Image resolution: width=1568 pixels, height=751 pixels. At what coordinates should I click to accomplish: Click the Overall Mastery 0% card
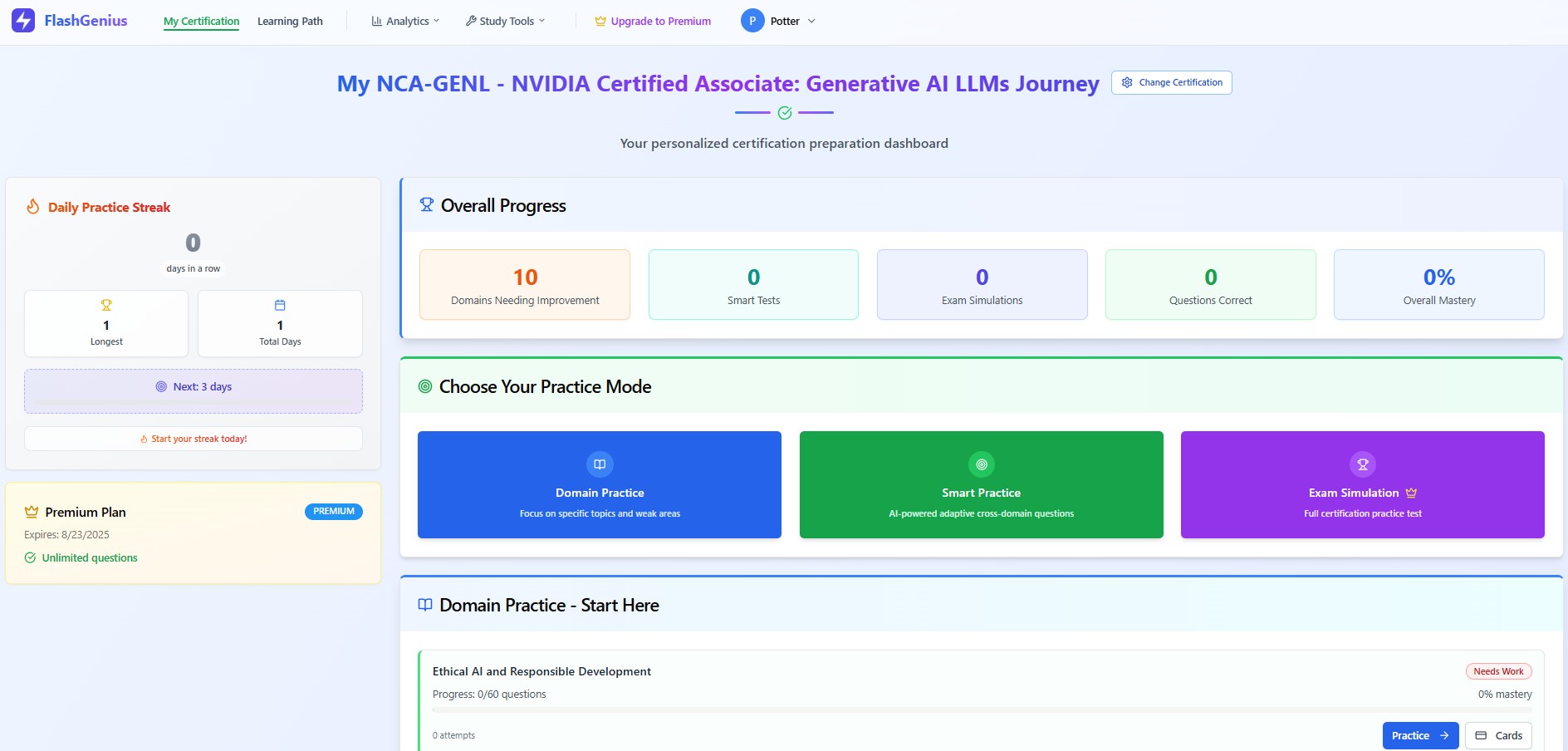point(1439,284)
